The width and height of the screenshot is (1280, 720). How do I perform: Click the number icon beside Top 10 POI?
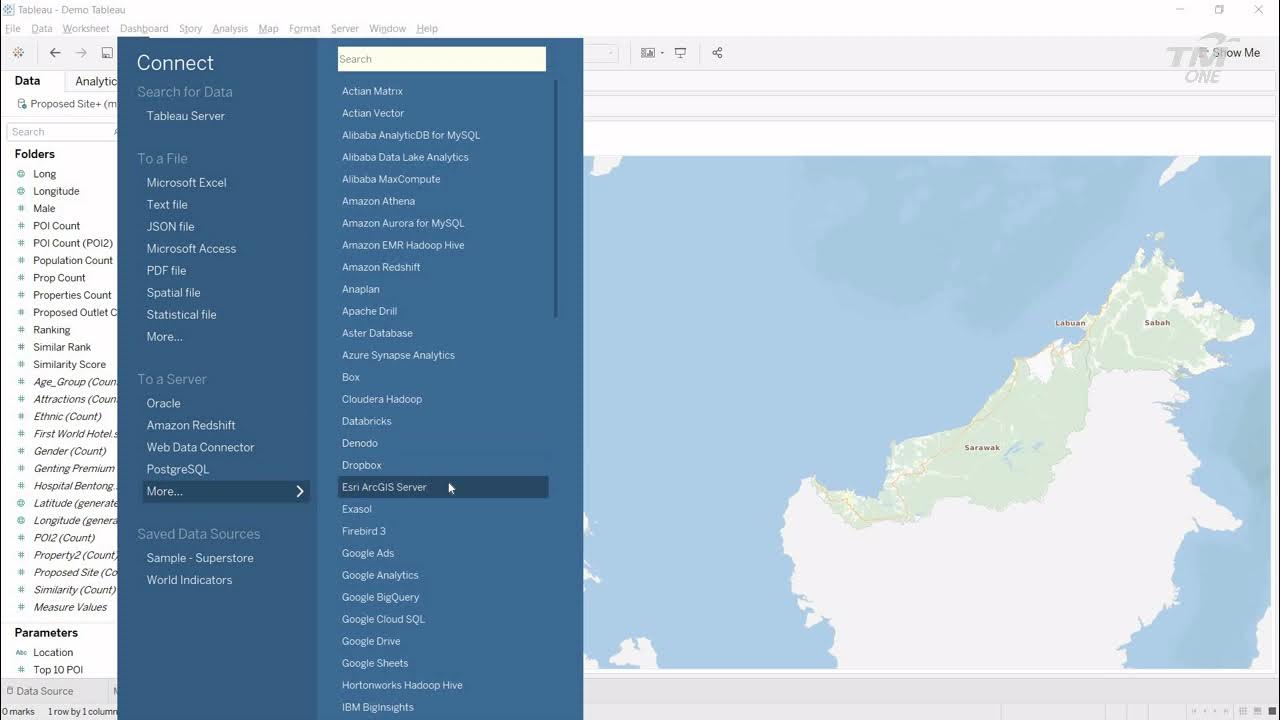point(21,670)
